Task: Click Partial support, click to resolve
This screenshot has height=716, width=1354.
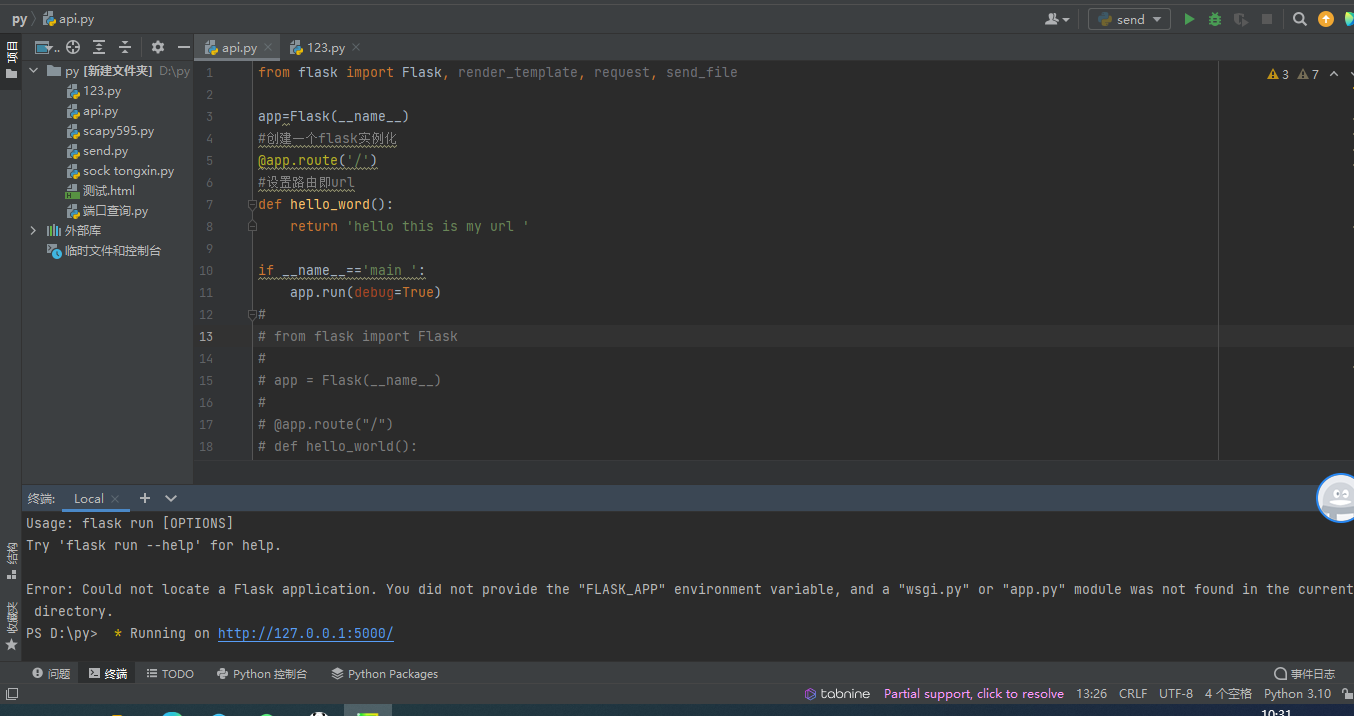Action: pos(973,694)
